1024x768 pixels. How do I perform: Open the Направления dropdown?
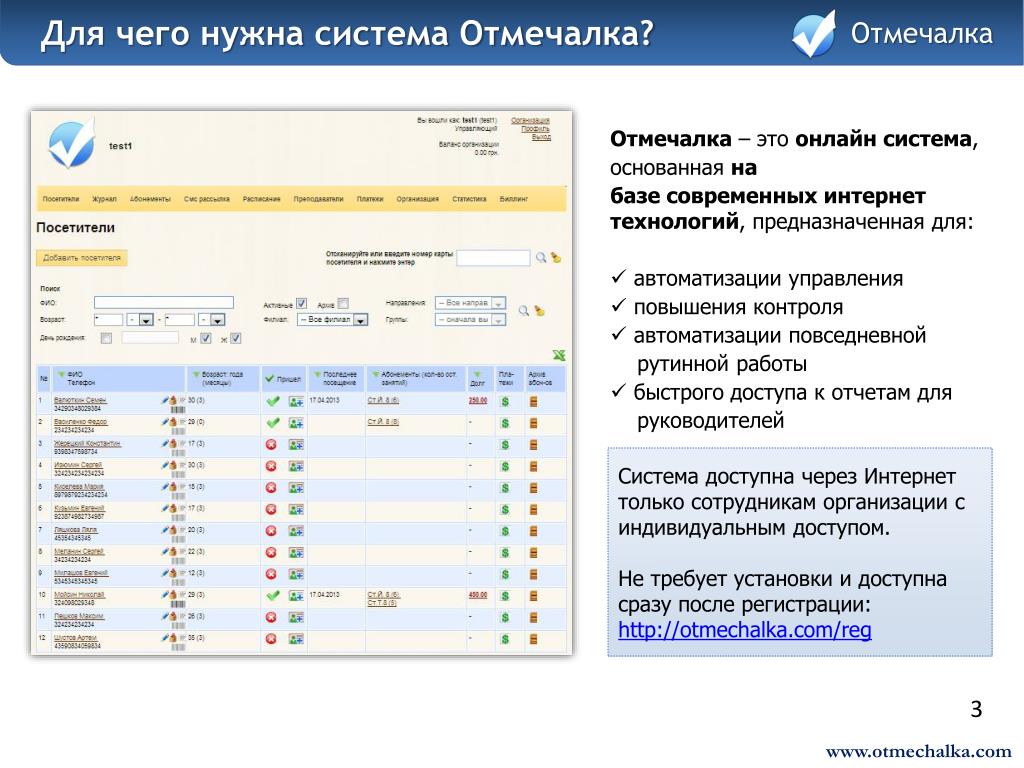470,303
